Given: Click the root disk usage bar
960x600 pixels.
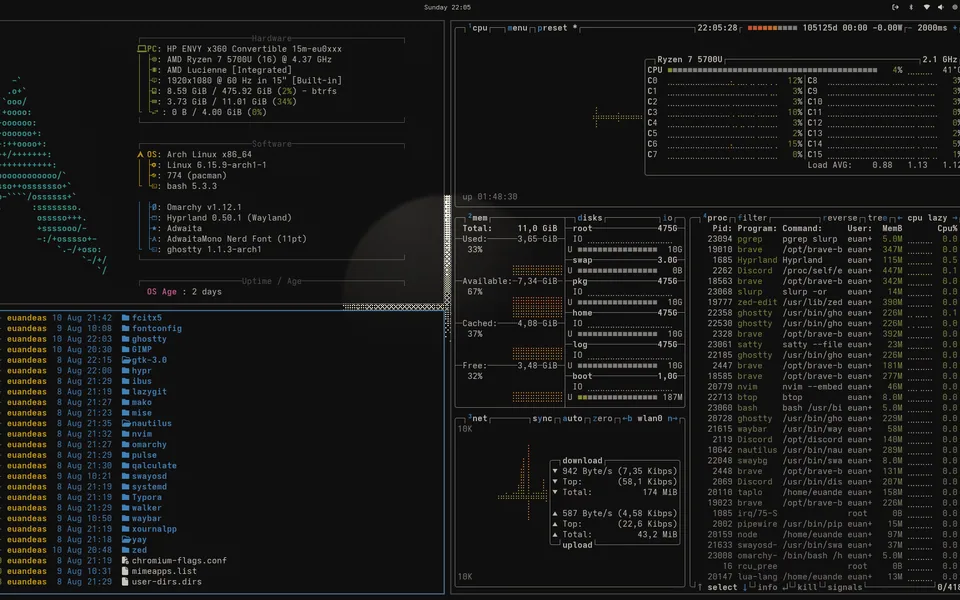Looking at the screenshot, I should click(617, 249).
